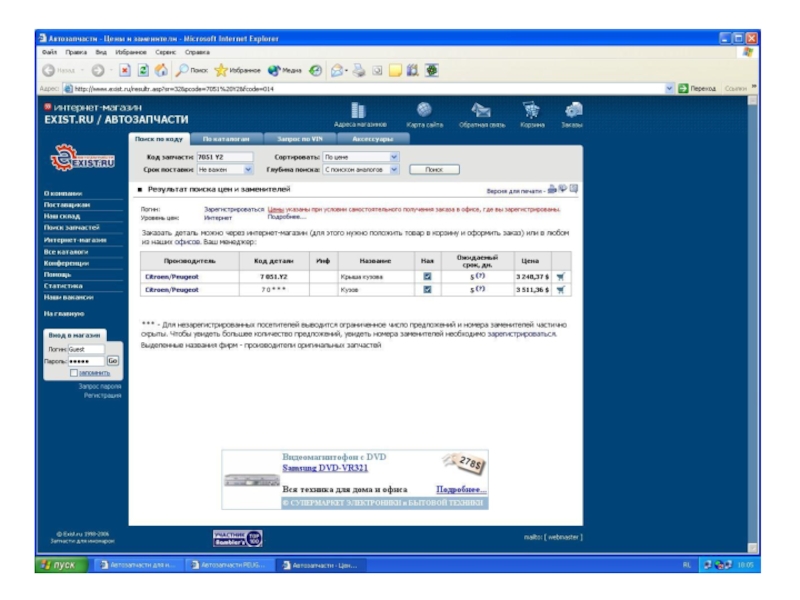800x600 pixels.
Task: Open the Правка menu
Action: [x=76, y=52]
